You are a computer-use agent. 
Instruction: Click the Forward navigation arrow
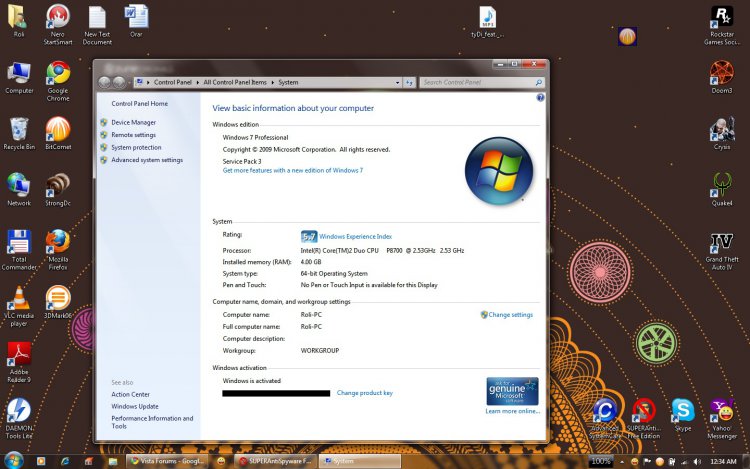pos(119,82)
